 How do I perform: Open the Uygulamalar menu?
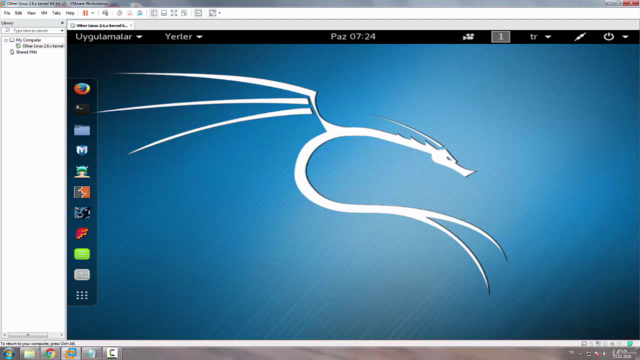pos(109,37)
